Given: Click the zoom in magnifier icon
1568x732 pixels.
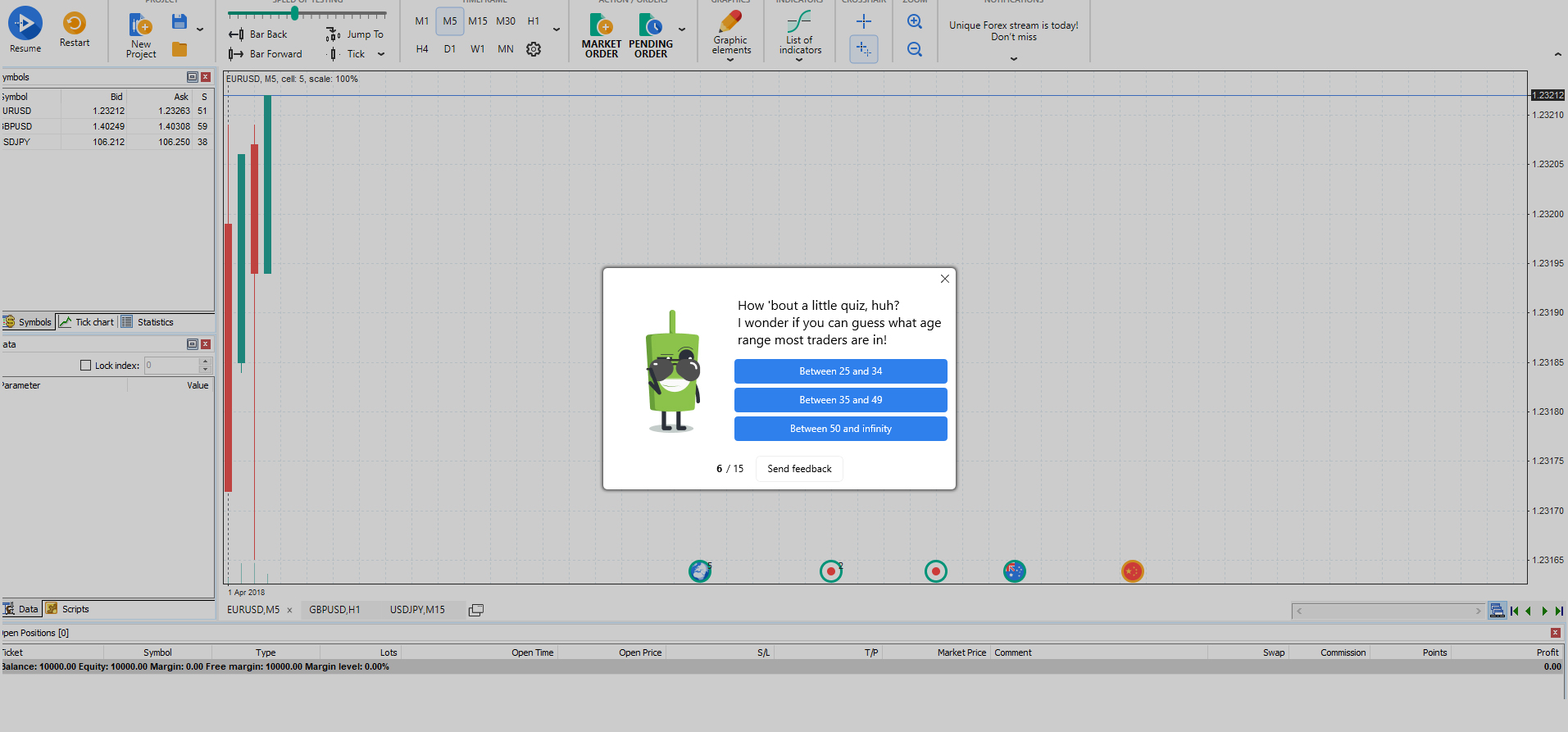Looking at the screenshot, I should point(915,22).
